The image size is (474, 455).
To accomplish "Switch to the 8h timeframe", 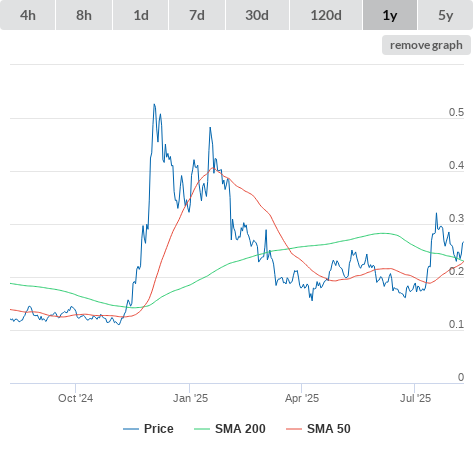I will pos(84,15).
